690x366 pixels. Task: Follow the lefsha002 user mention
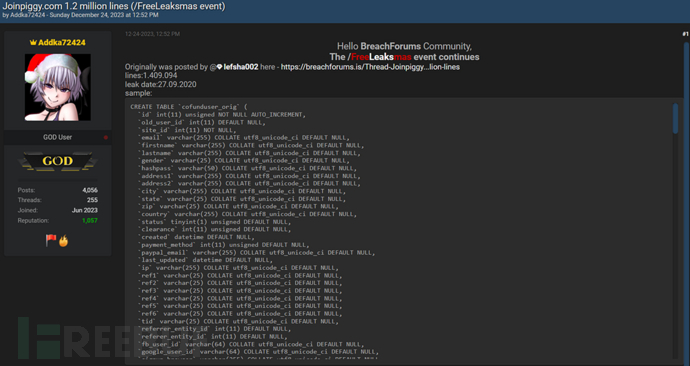241,67
